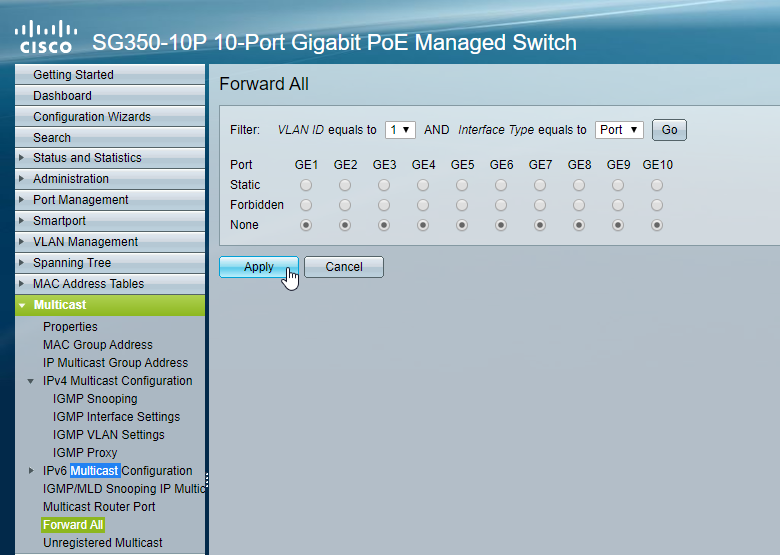Set GE1 to Forbidden
The image size is (780, 555).
click(x=306, y=205)
